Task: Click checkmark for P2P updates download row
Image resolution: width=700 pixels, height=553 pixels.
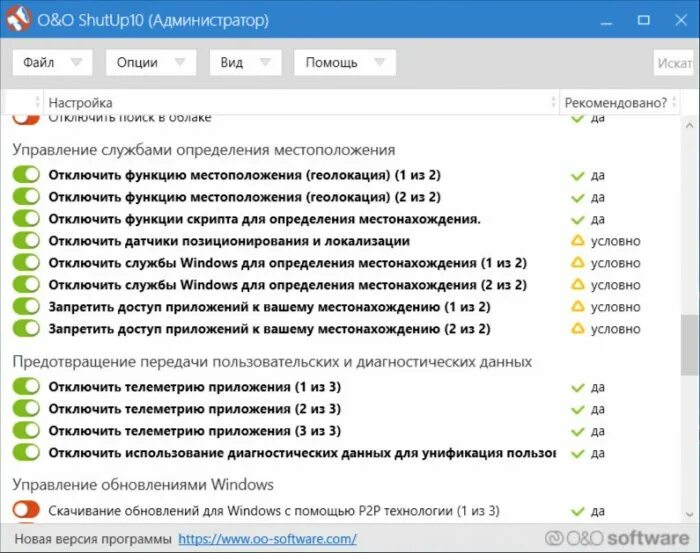Action: click(578, 511)
